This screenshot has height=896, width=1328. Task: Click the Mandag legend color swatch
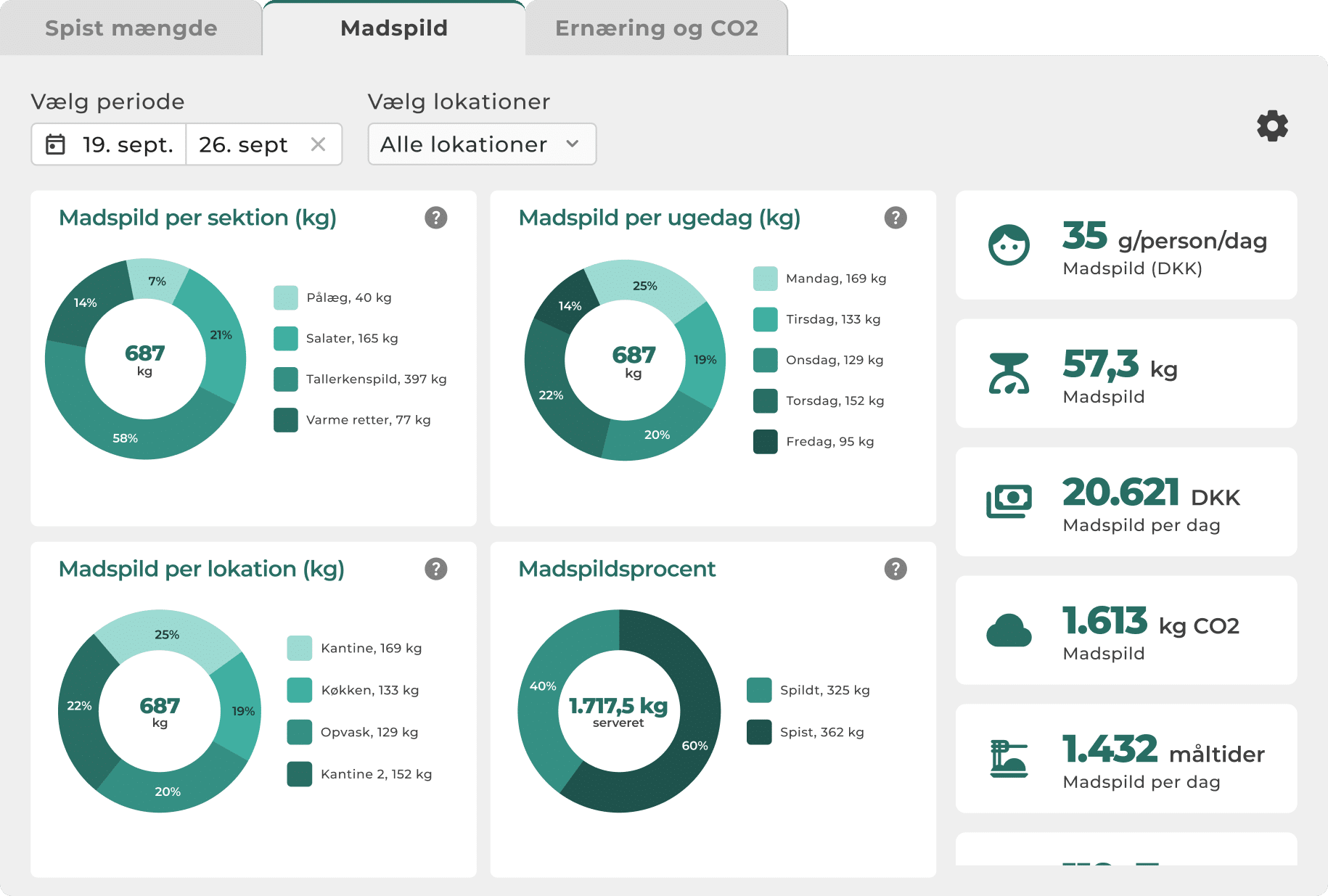[766, 279]
